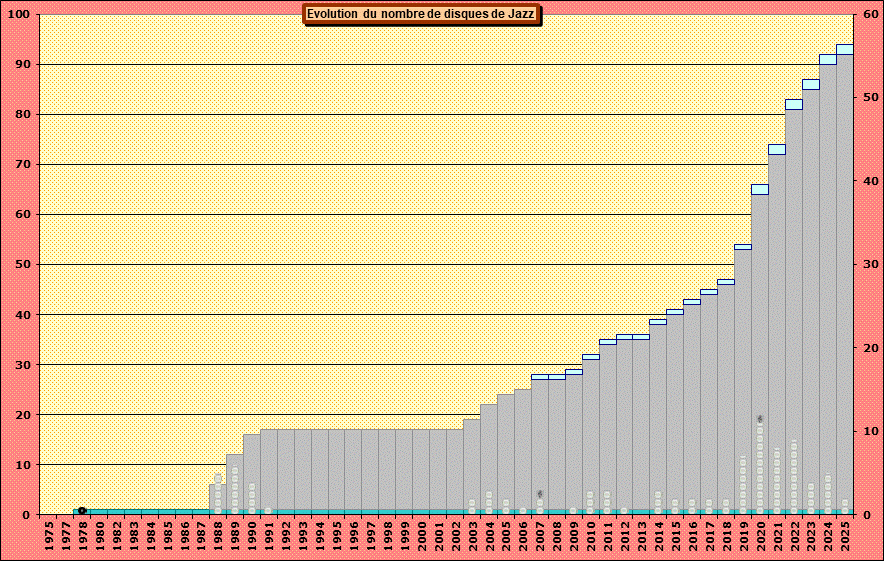Select the x-axis year label 1990
The image size is (884, 561).
click(x=252, y=535)
